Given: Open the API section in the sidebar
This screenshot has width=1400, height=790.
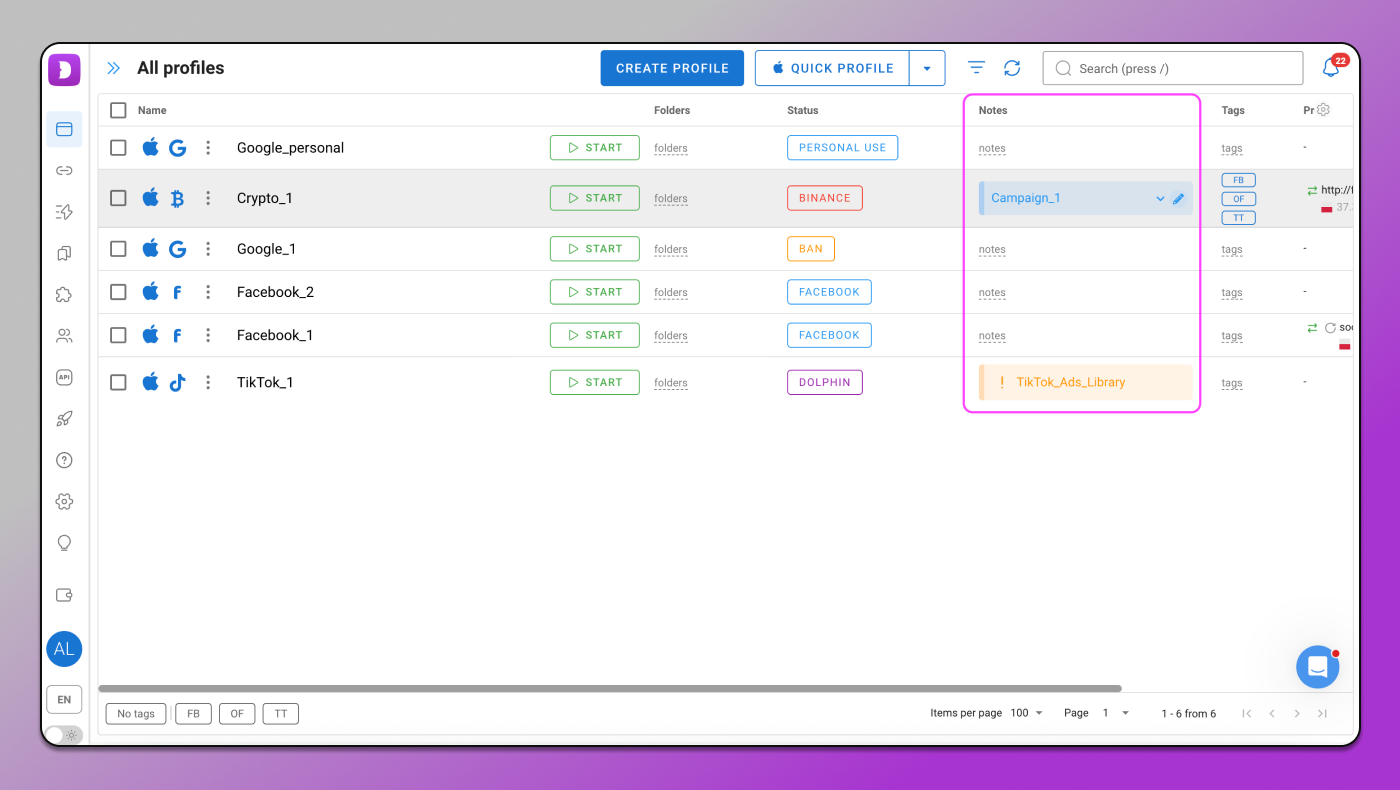Looking at the screenshot, I should (x=64, y=377).
